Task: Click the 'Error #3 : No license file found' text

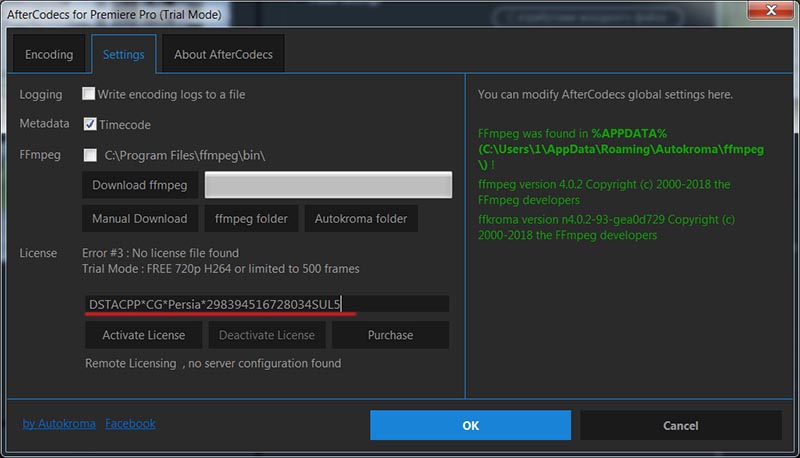Action: coord(160,253)
